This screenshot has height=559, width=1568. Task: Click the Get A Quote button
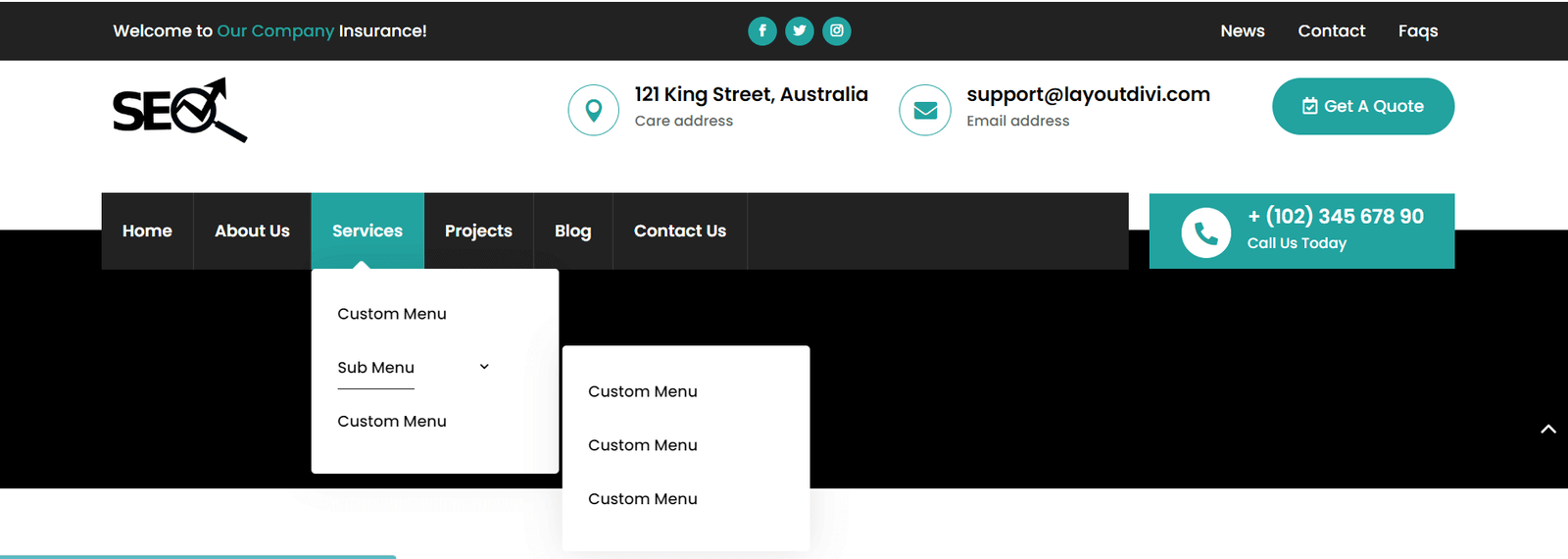[x=1362, y=106]
